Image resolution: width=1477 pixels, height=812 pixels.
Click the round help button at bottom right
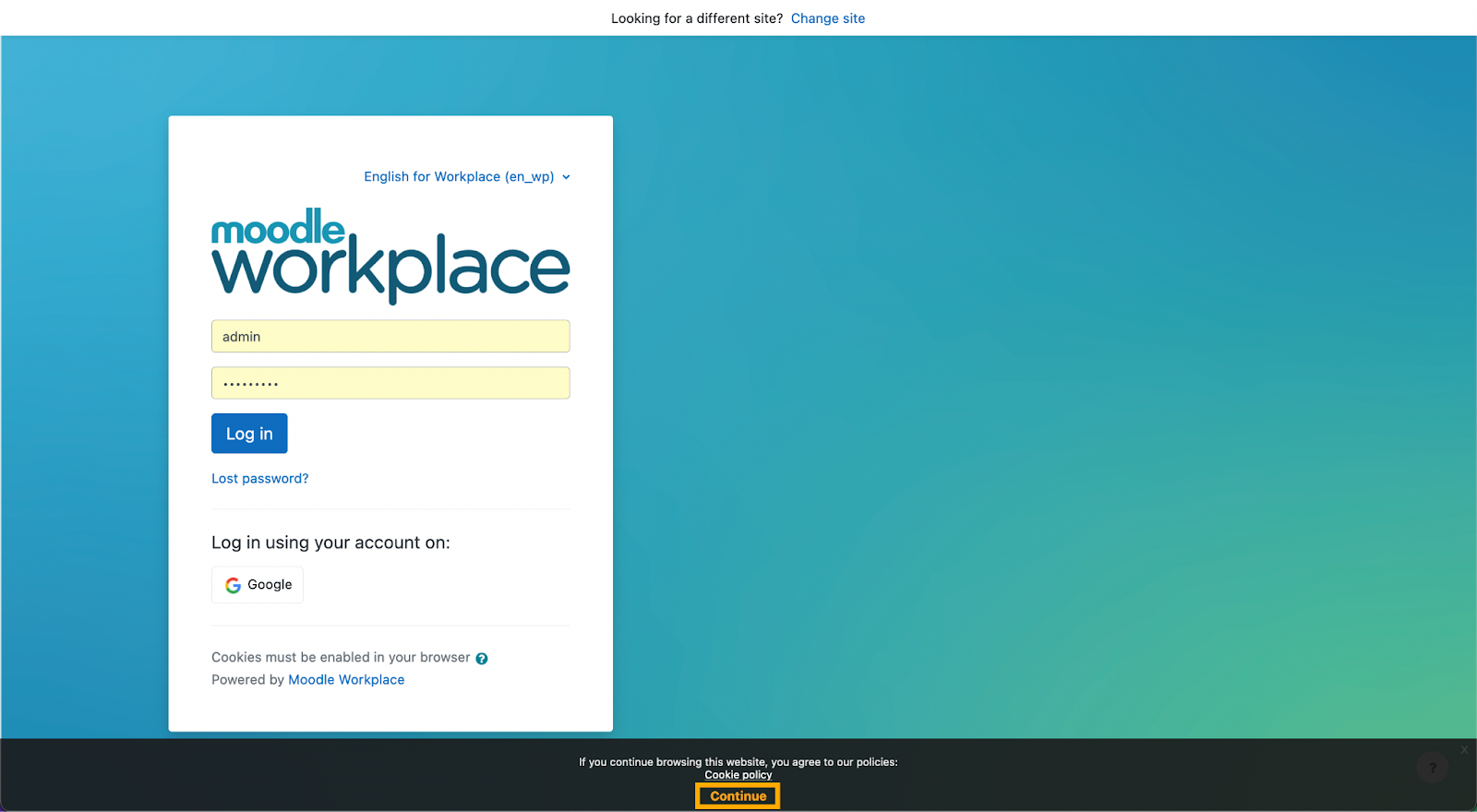pyautogui.click(x=1433, y=767)
